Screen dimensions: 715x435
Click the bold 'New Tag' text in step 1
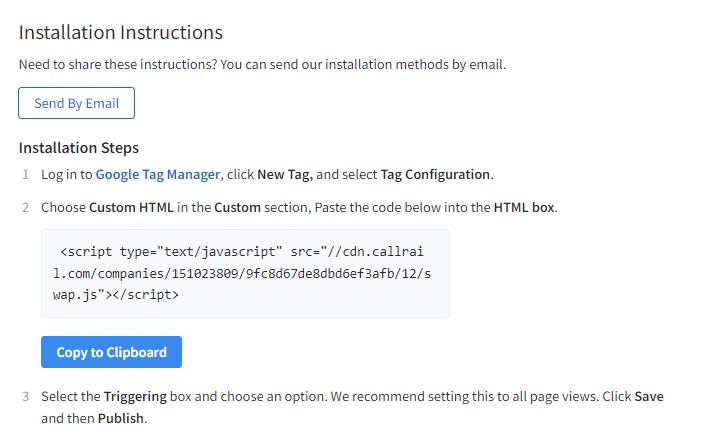284,175
